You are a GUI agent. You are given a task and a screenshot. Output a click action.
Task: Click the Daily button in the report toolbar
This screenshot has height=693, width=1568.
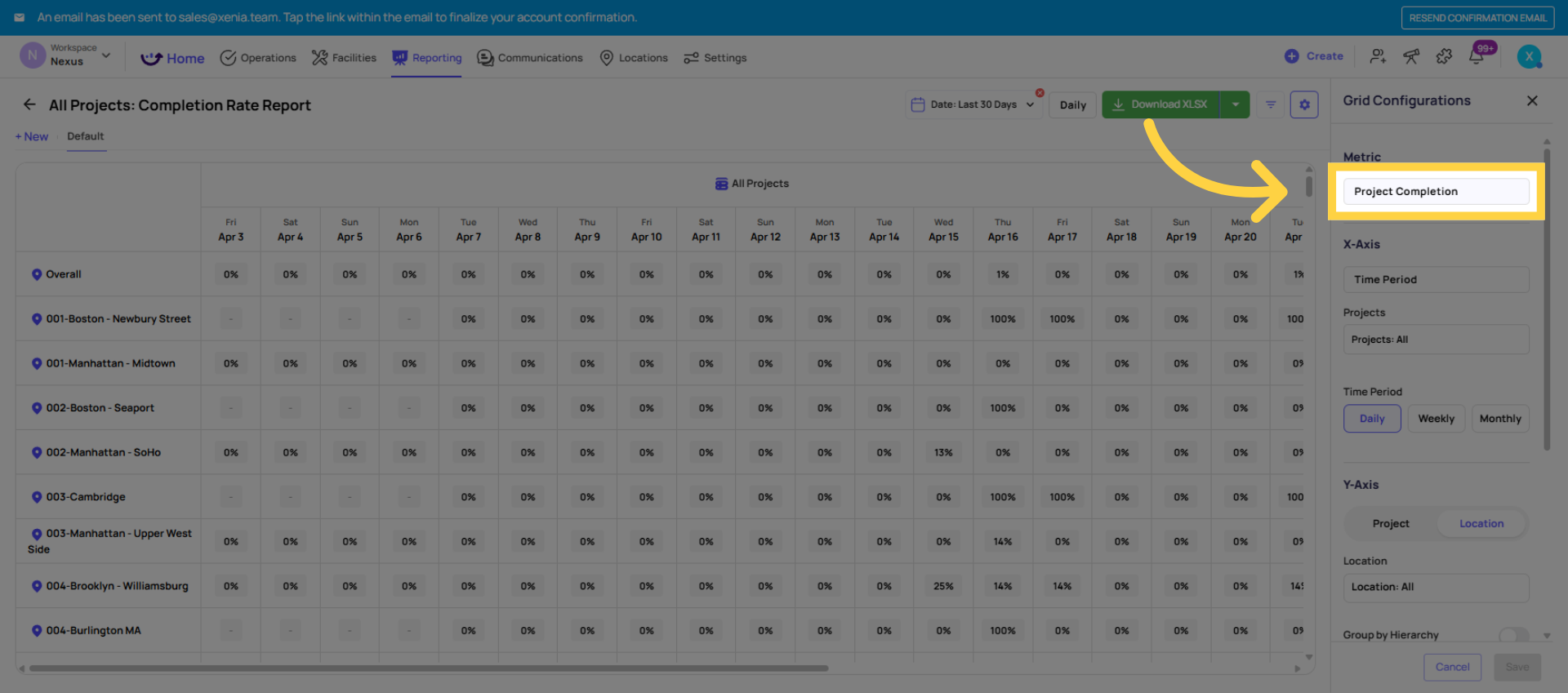click(1073, 104)
